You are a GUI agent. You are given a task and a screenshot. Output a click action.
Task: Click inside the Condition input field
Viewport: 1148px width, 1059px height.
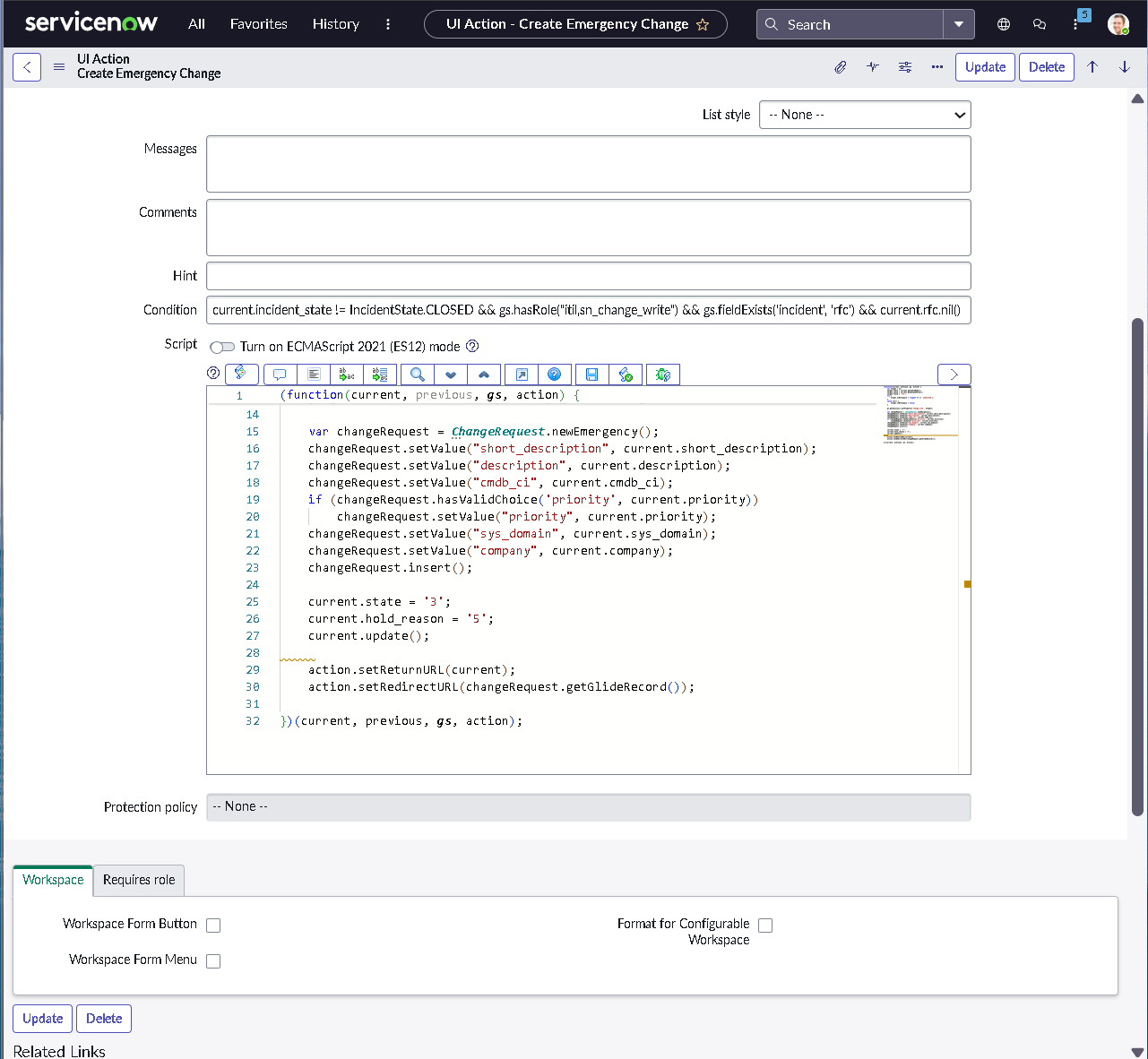(588, 310)
